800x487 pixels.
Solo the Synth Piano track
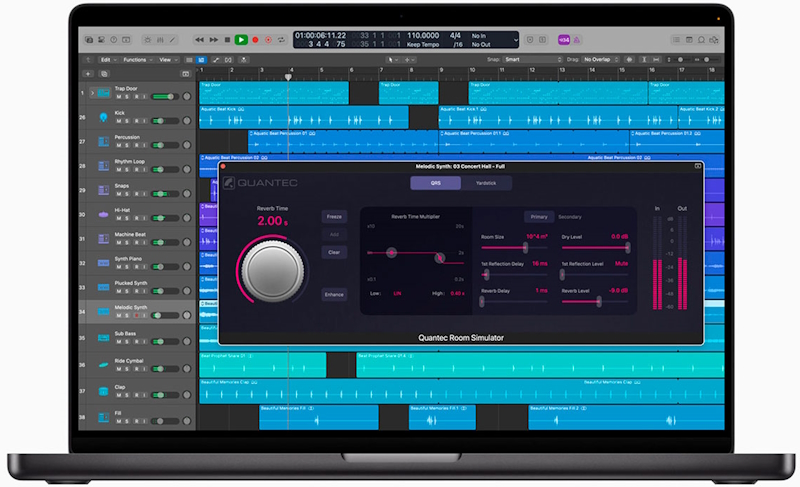point(127,267)
